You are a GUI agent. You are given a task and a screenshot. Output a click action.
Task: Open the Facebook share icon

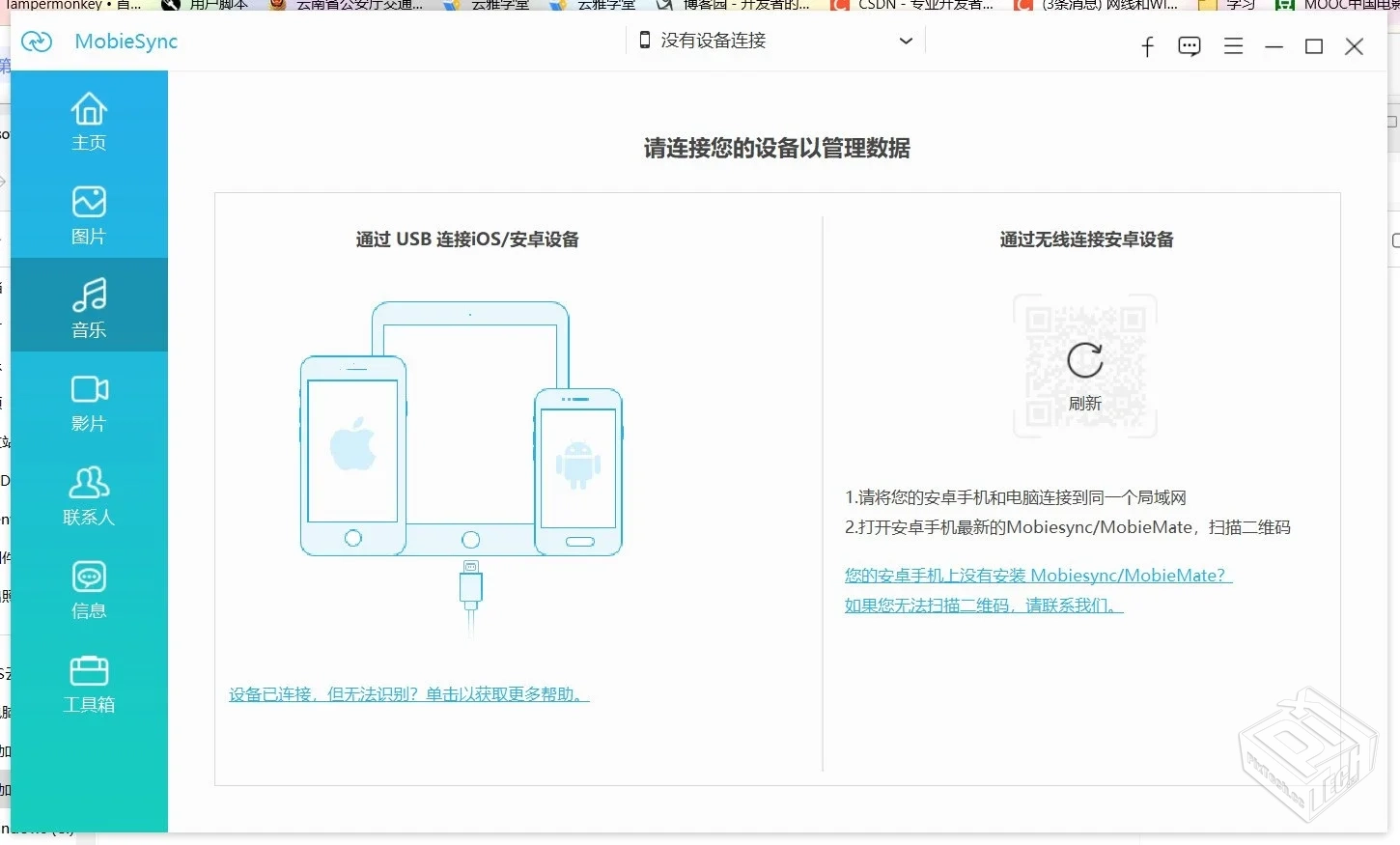tap(1147, 46)
